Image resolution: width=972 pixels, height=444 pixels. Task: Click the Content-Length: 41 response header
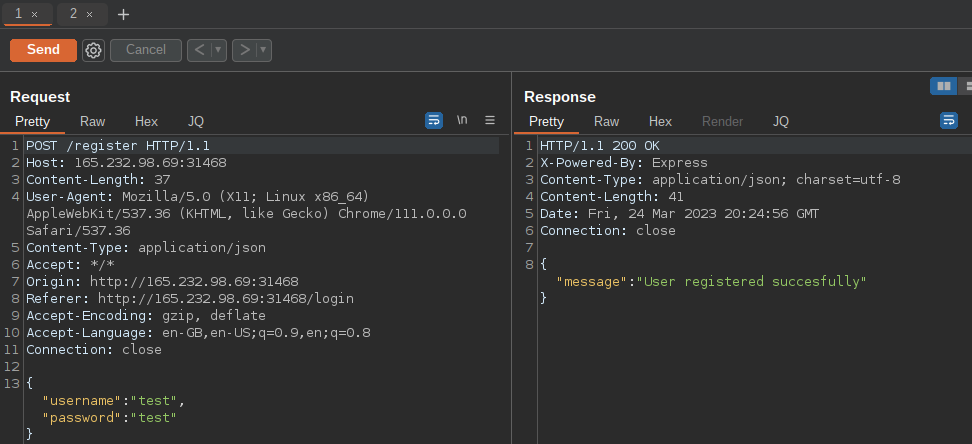coord(611,197)
